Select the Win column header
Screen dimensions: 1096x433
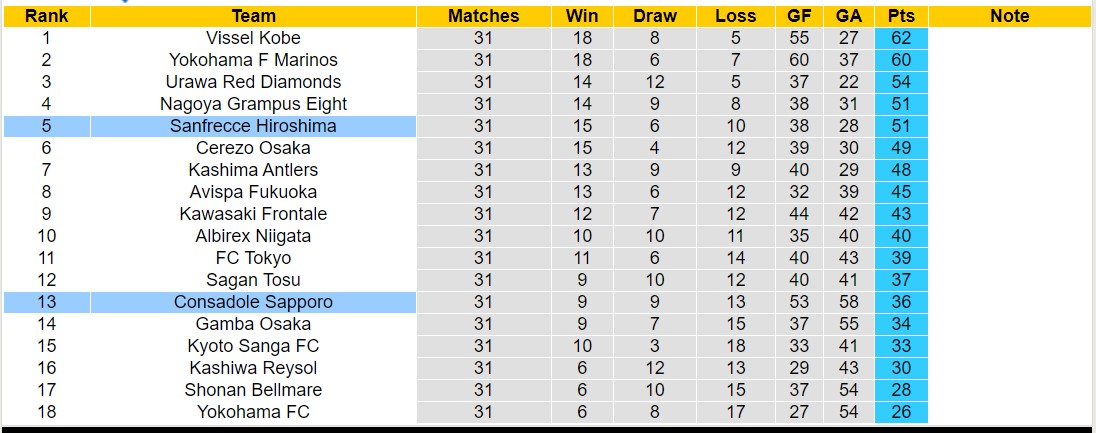[582, 16]
